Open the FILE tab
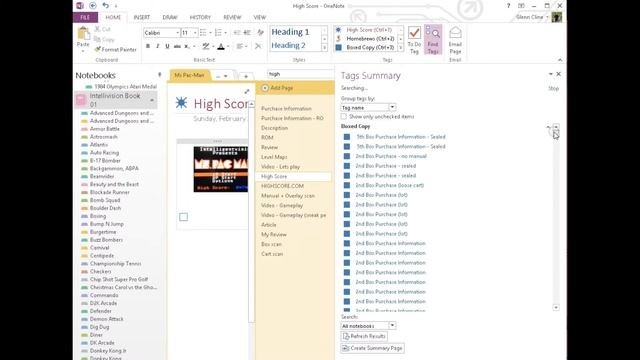This screenshot has width=640, height=360. [x=85, y=17]
